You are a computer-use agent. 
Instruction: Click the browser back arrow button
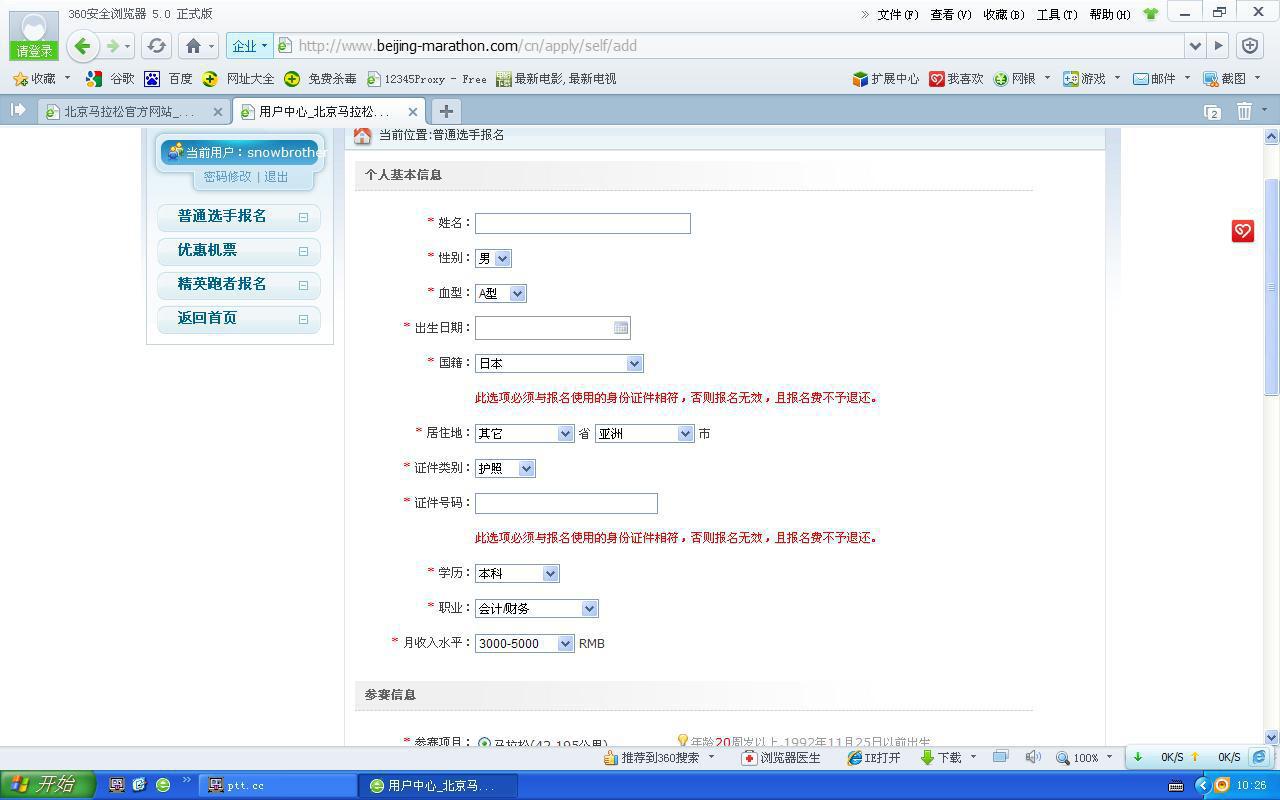click(x=83, y=45)
